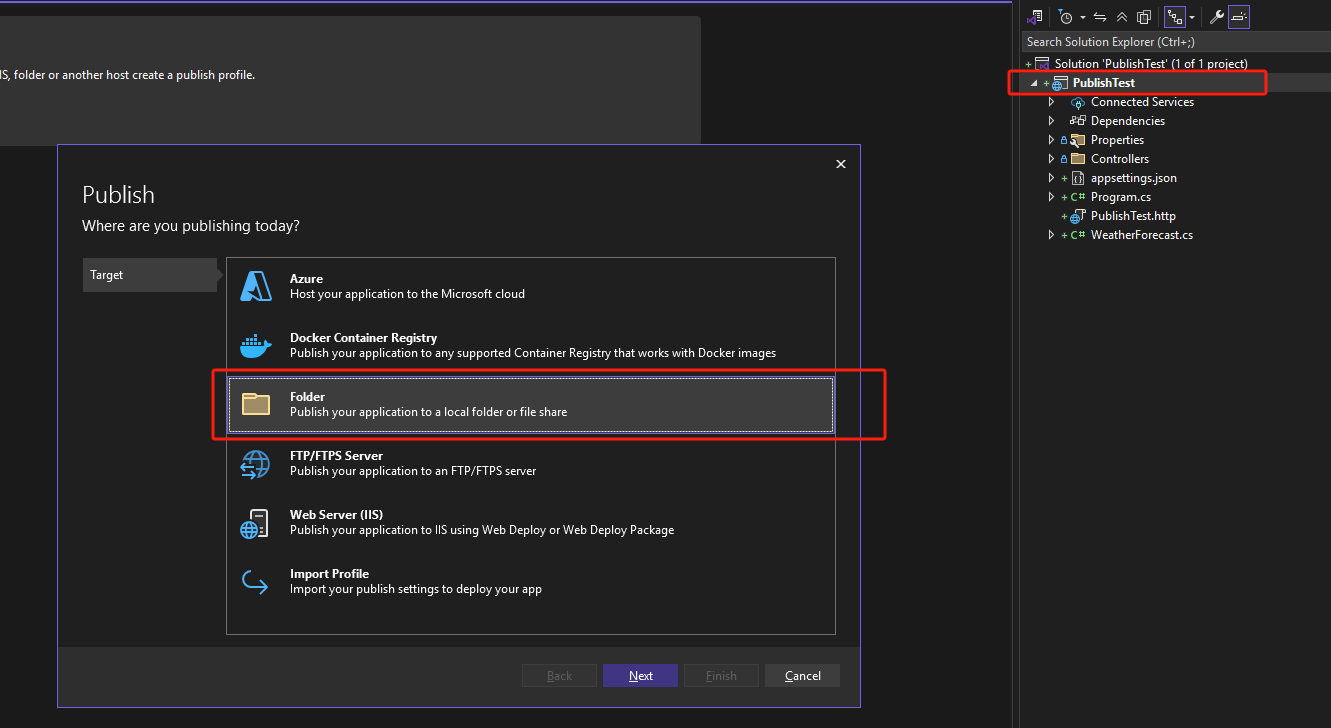Select PublishTest.http file name
Viewport: 1331px width, 728px height.
coord(1133,216)
